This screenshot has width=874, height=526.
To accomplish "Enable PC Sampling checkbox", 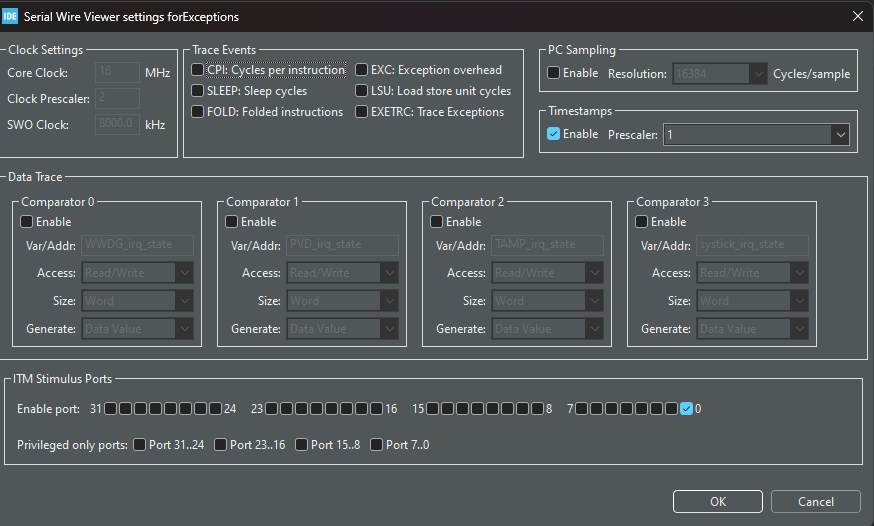I will pyautogui.click(x=554, y=73).
